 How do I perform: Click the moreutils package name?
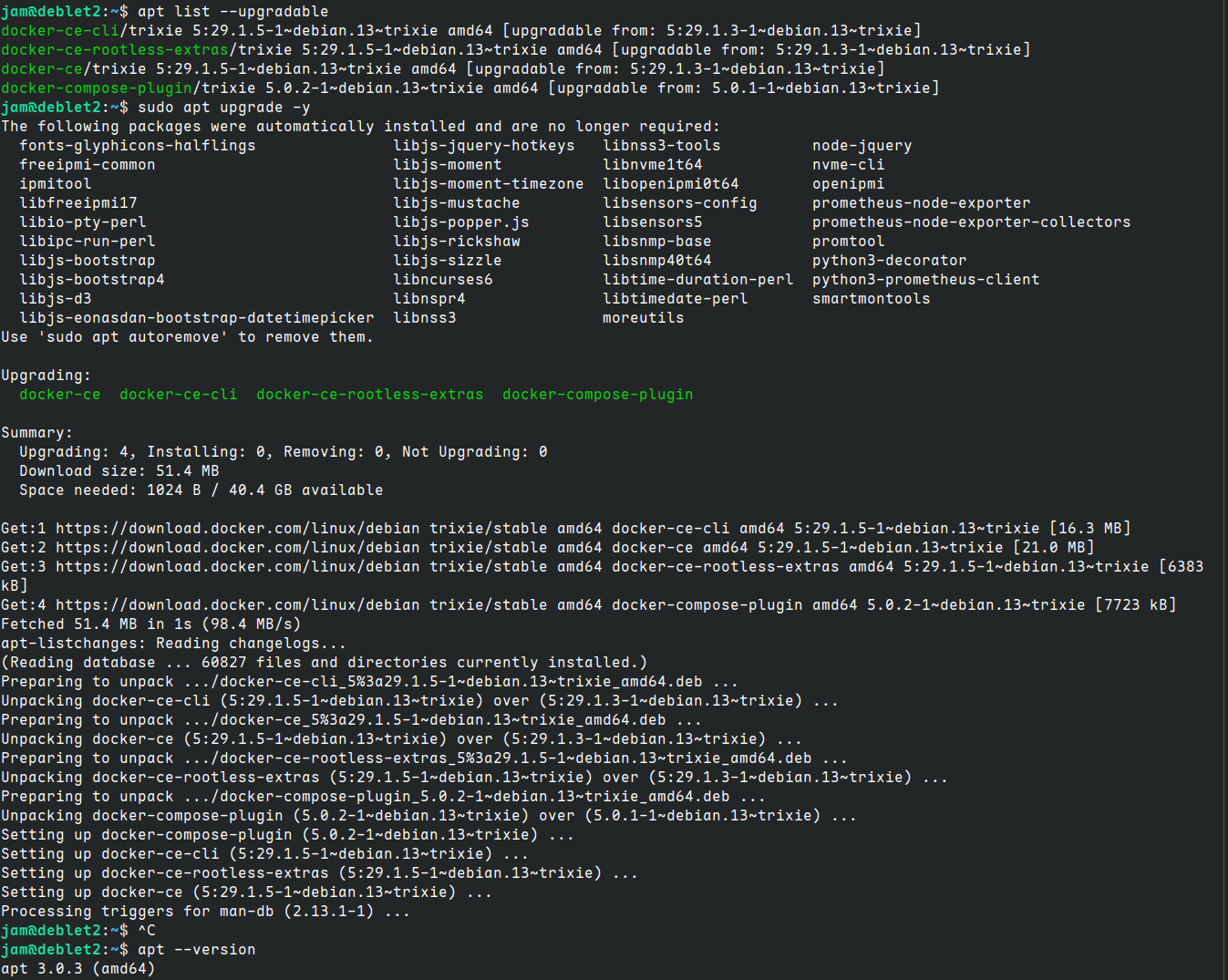point(643,318)
